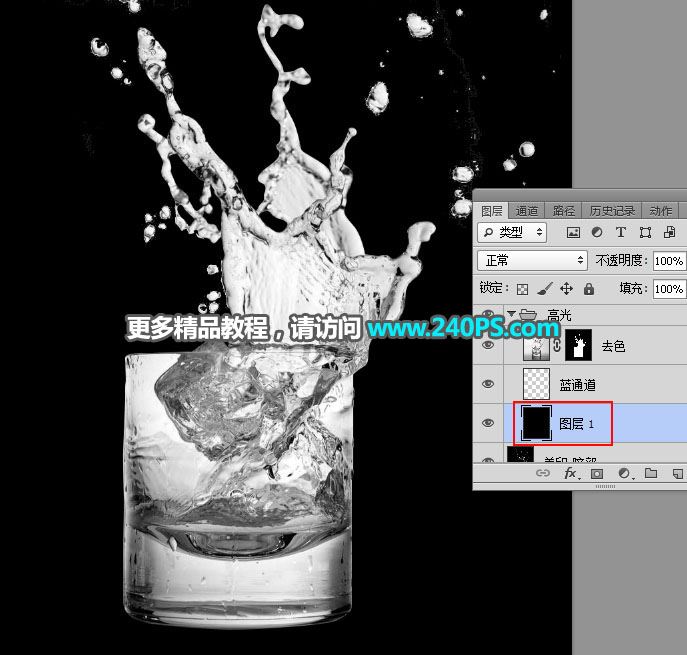
Task: Switch to the 通道 tab
Action: (527, 211)
